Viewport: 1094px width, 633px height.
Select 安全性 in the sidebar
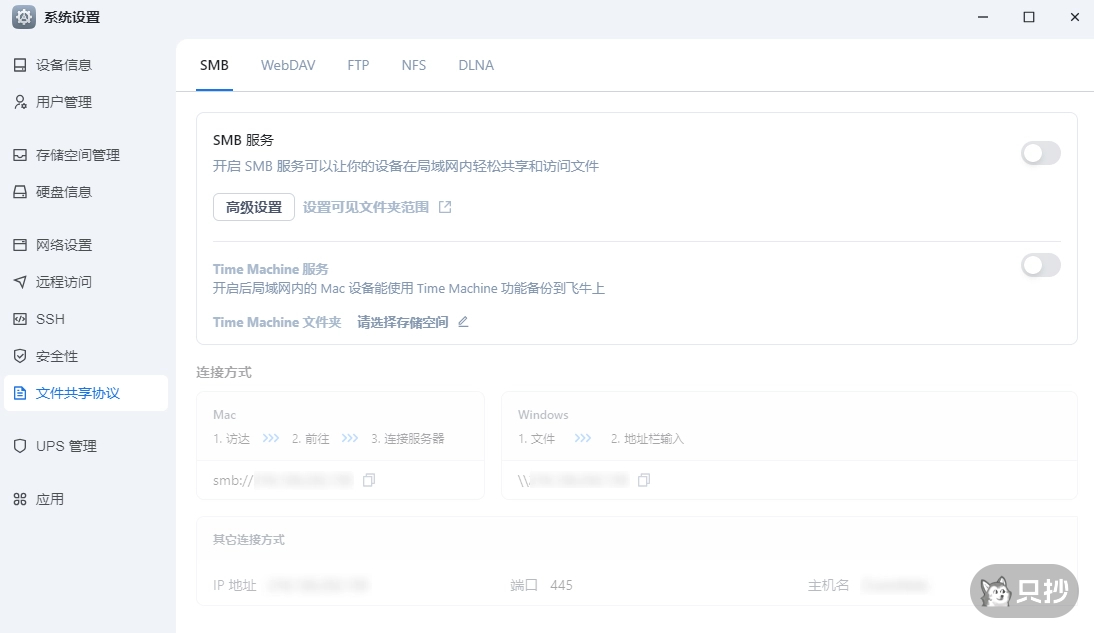58,355
